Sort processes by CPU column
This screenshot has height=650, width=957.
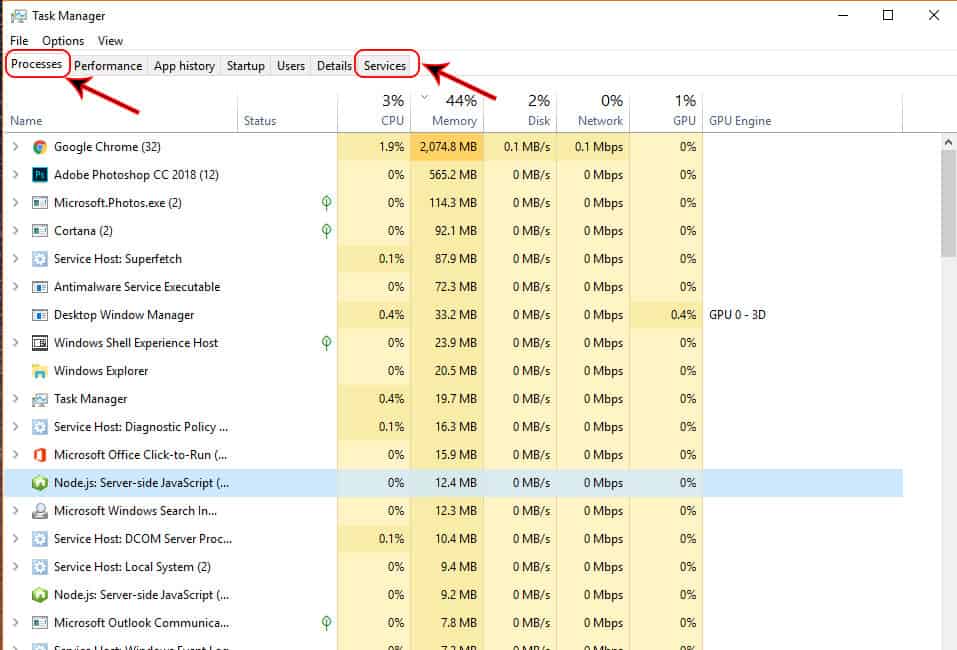(374, 112)
